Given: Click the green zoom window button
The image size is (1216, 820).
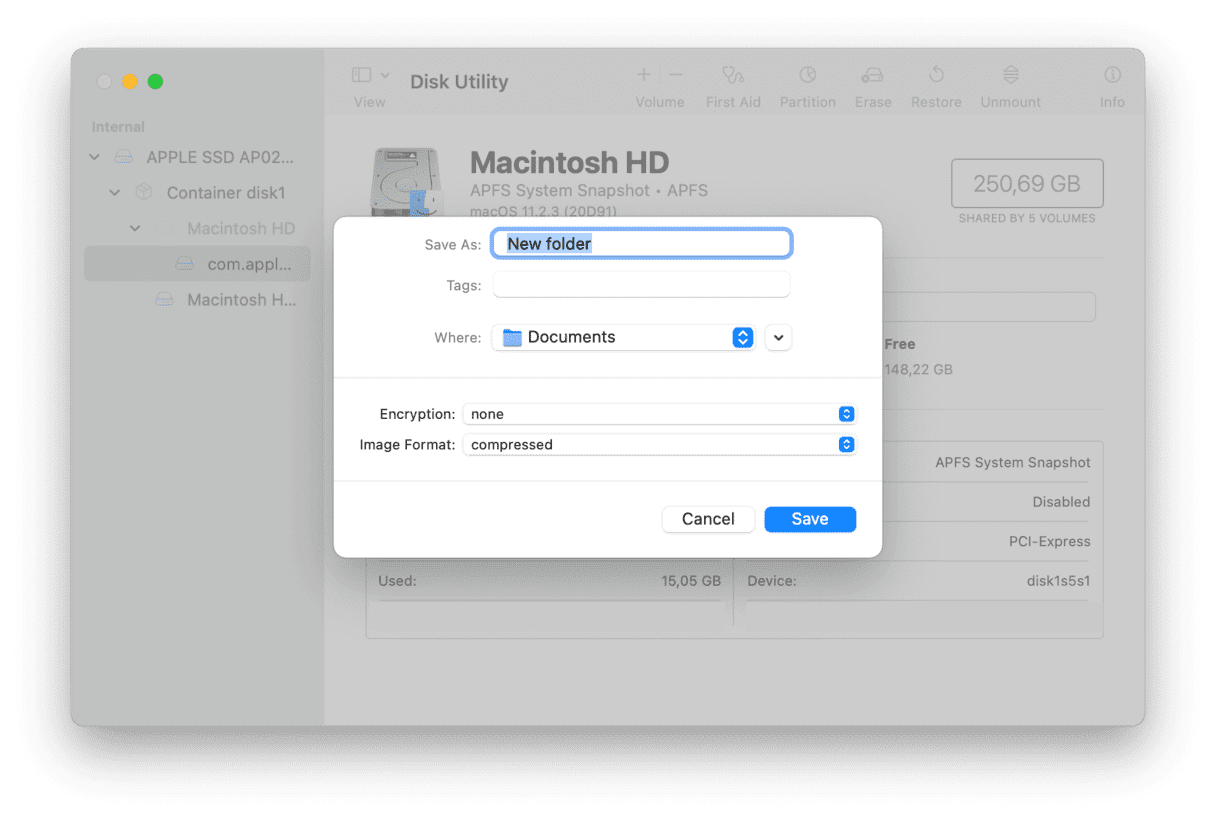Looking at the screenshot, I should click(155, 82).
